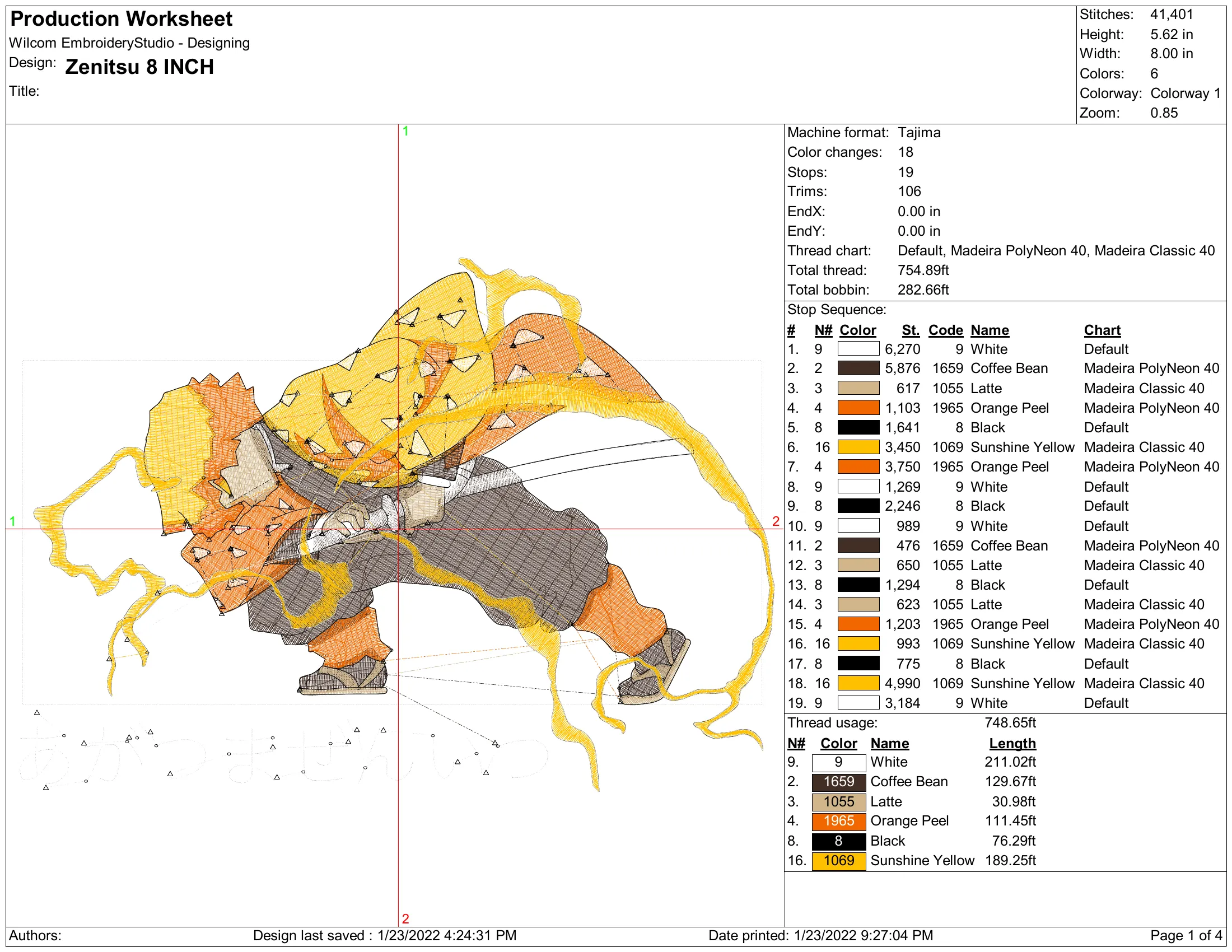Click the St. column header
The image size is (1232, 952).
(911, 330)
